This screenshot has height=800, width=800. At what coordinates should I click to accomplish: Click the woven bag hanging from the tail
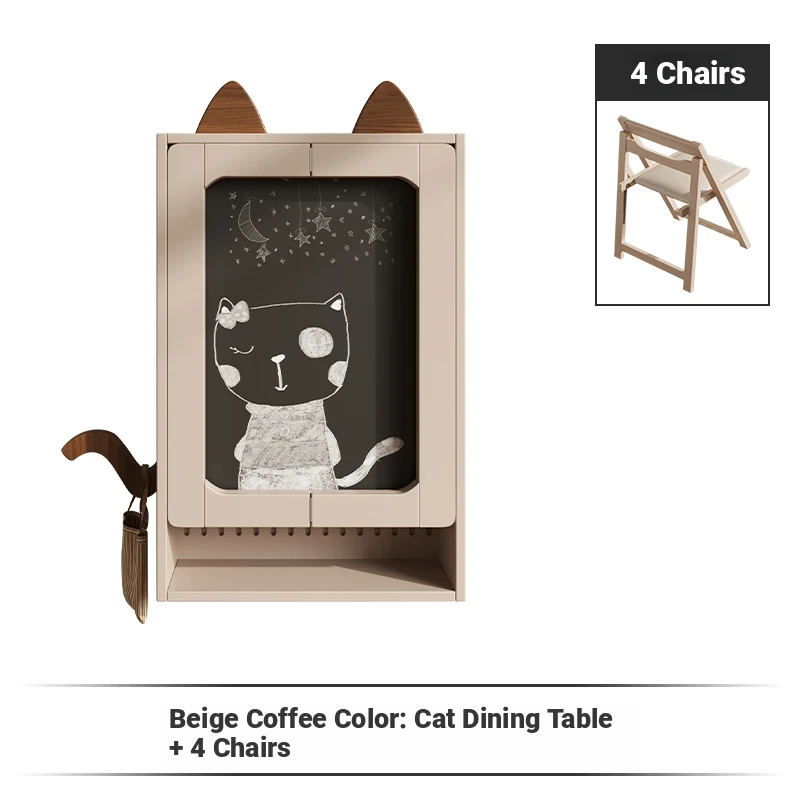pos(134,556)
